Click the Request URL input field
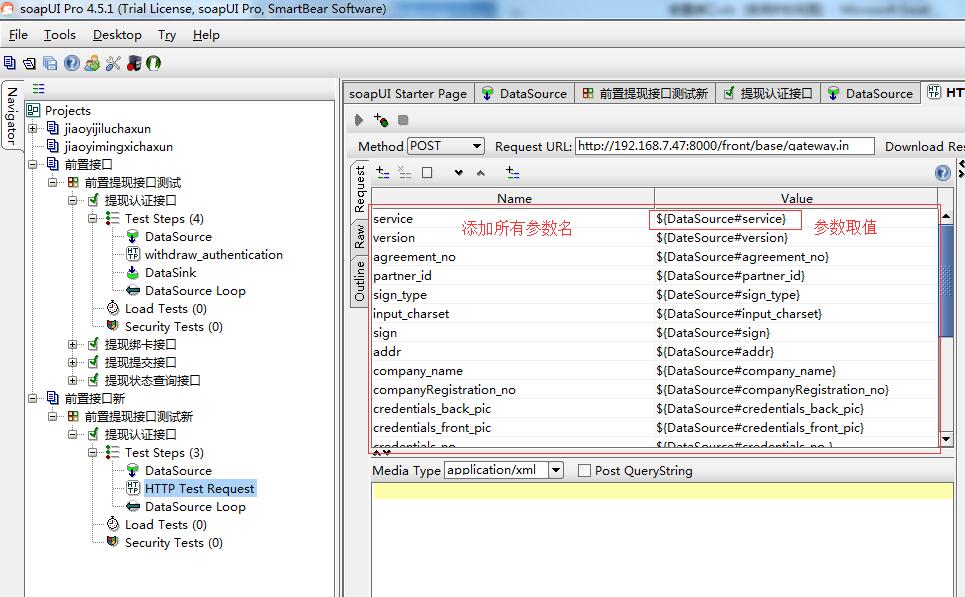The width and height of the screenshot is (965, 597). click(x=724, y=146)
